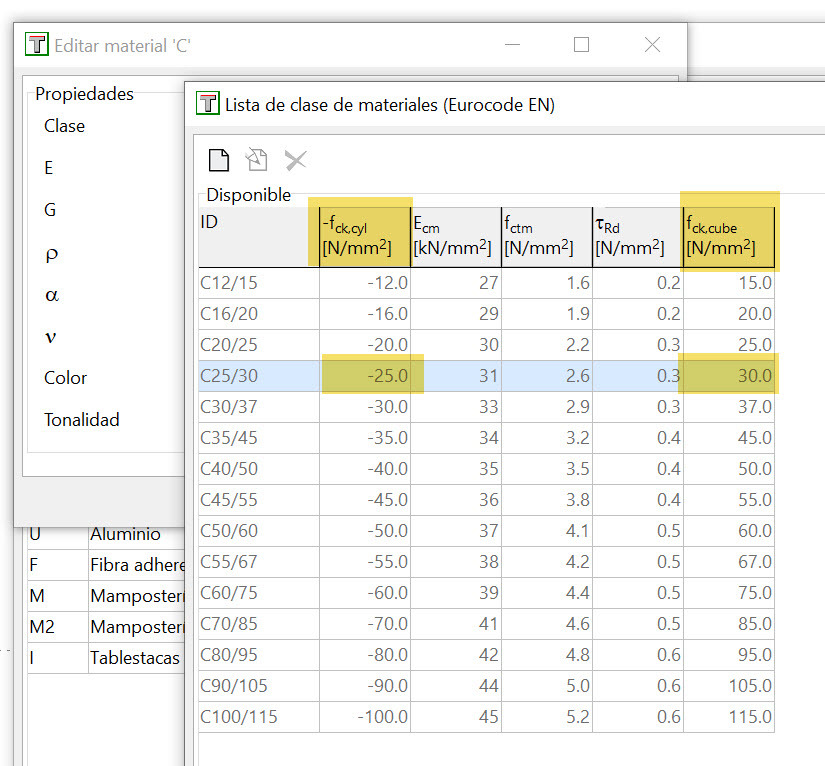The image size is (825, 766).
Task: Click the -50.0 cell of C50/60
Action: pos(365,531)
